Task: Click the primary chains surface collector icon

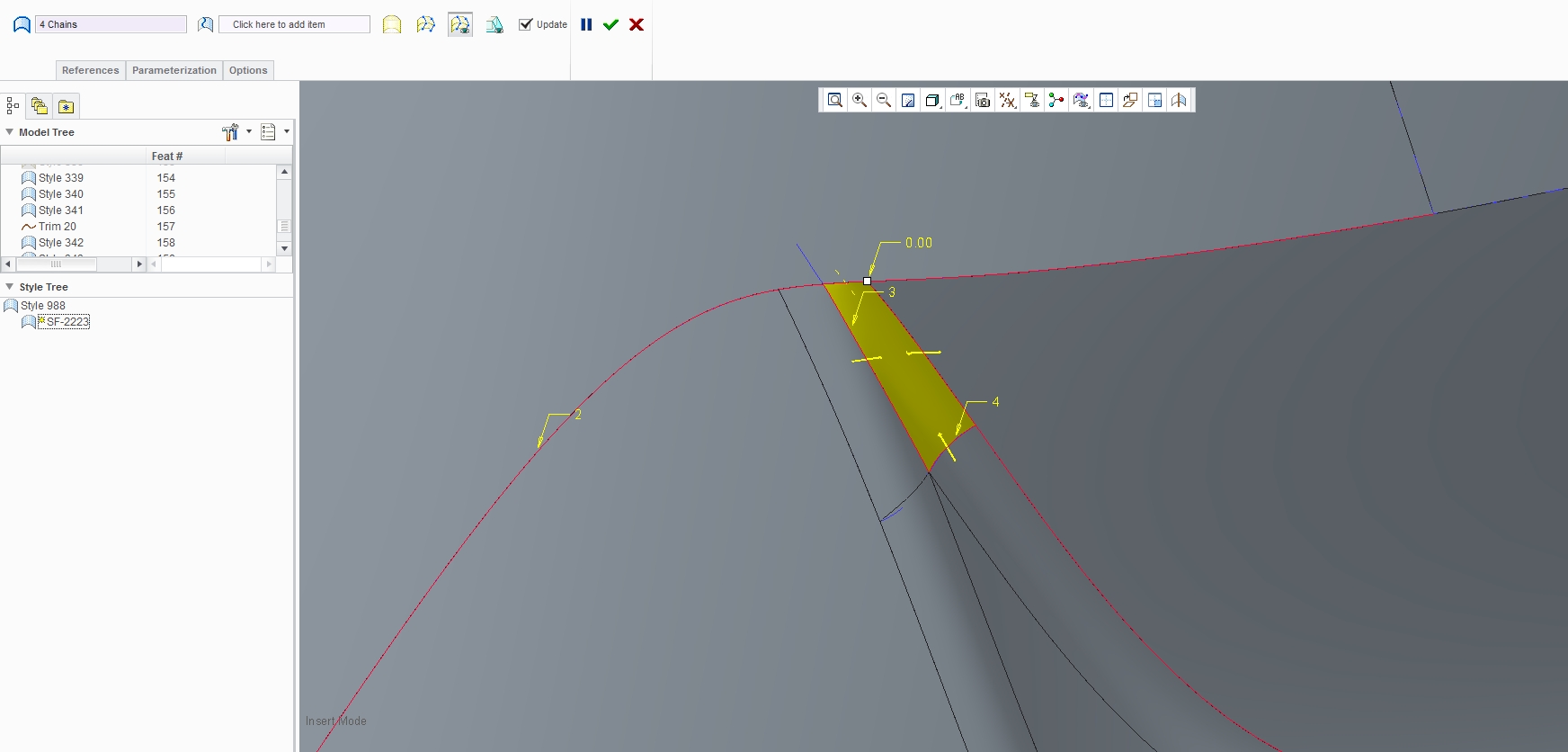Action: pyautogui.click(x=22, y=24)
